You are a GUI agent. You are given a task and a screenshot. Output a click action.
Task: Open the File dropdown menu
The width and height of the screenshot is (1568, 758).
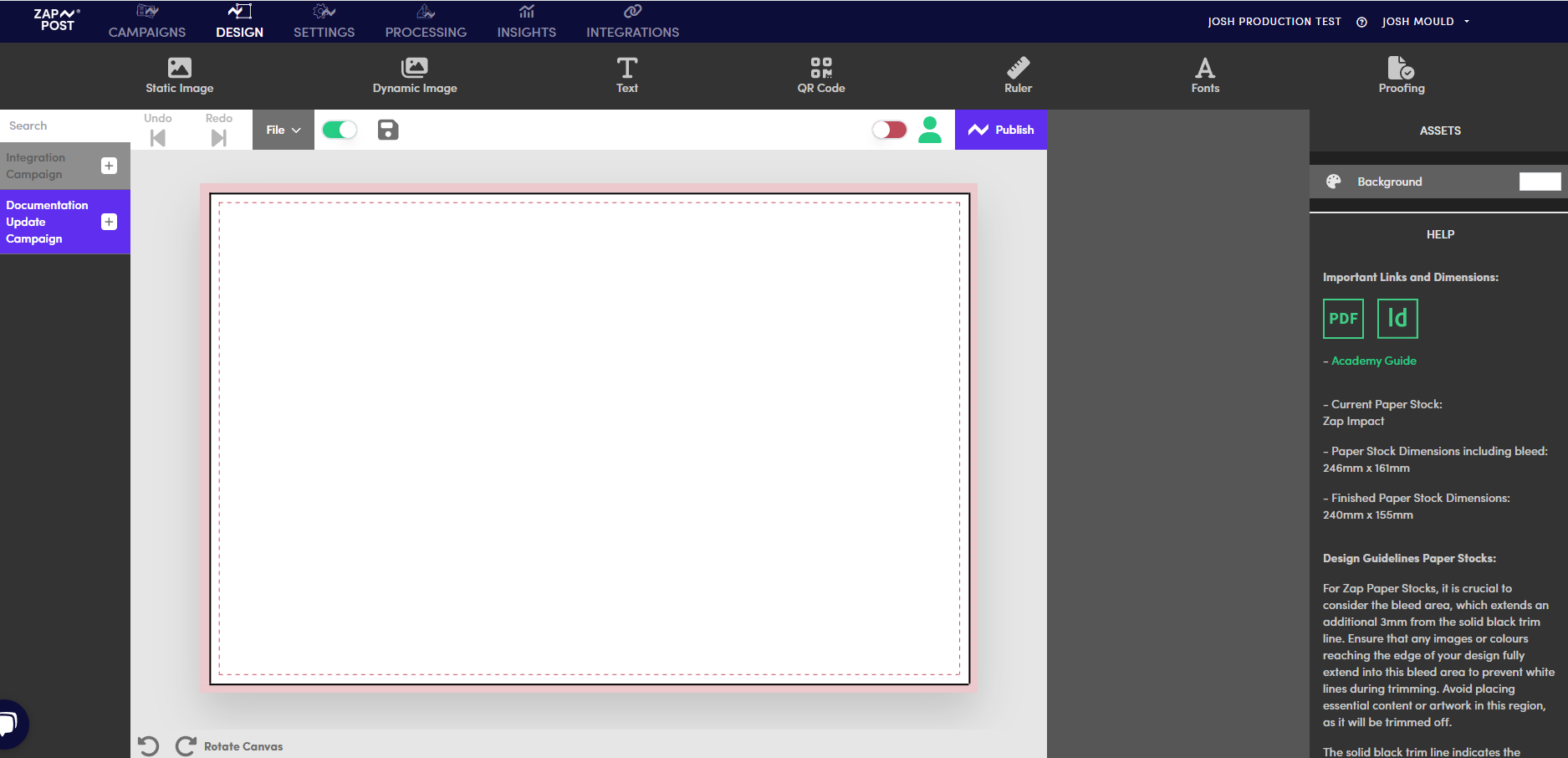point(283,130)
